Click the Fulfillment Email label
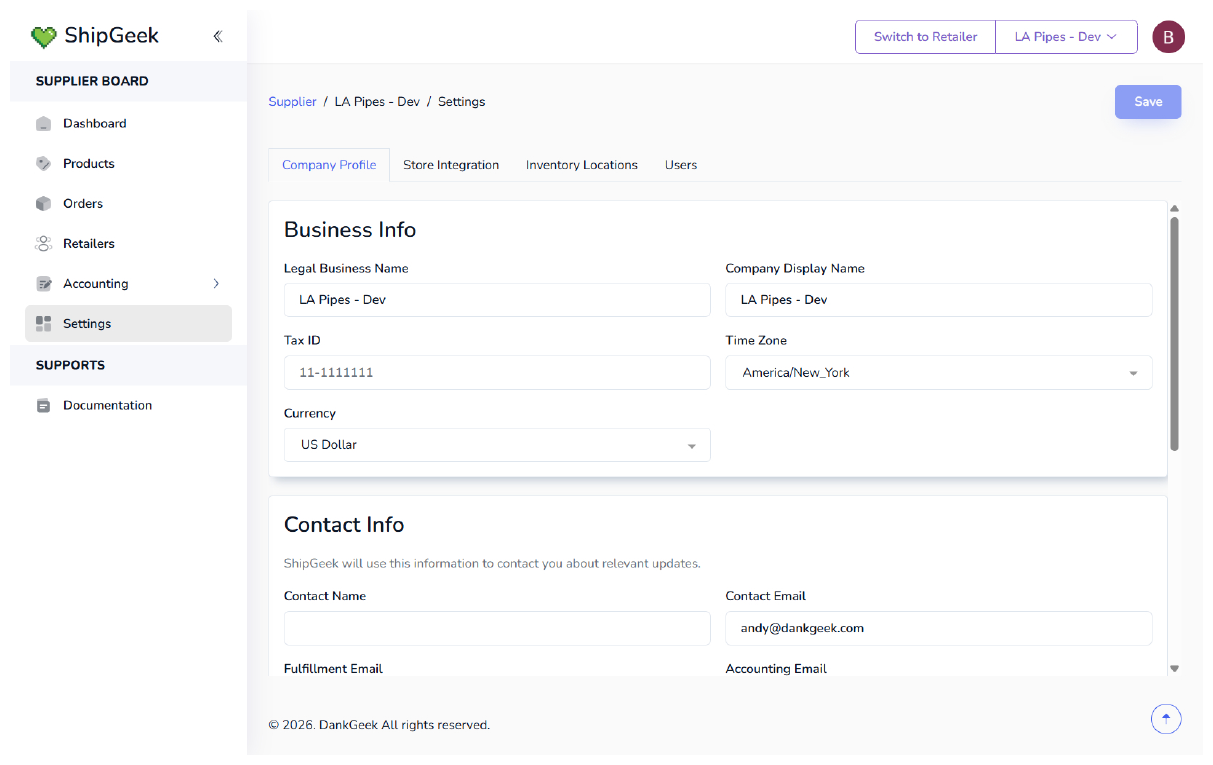Image resolution: width=1213 pixels, height=765 pixels. [333, 669]
